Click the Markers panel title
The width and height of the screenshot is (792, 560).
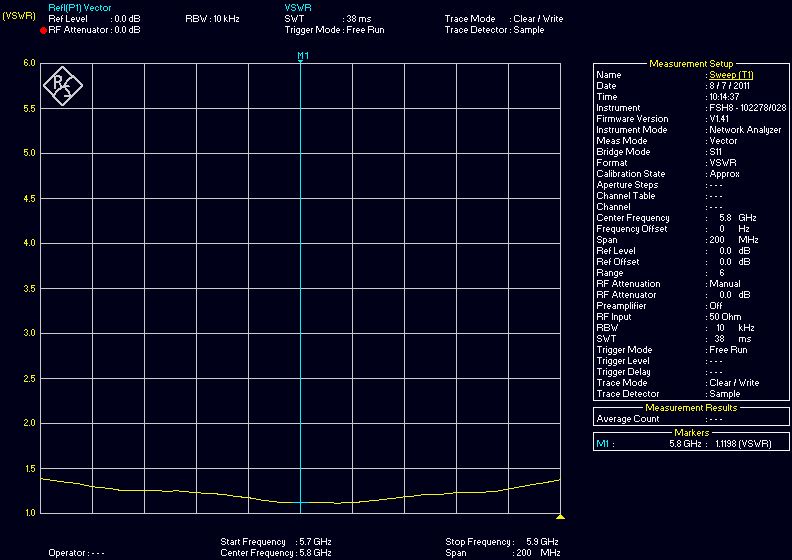click(x=691, y=433)
